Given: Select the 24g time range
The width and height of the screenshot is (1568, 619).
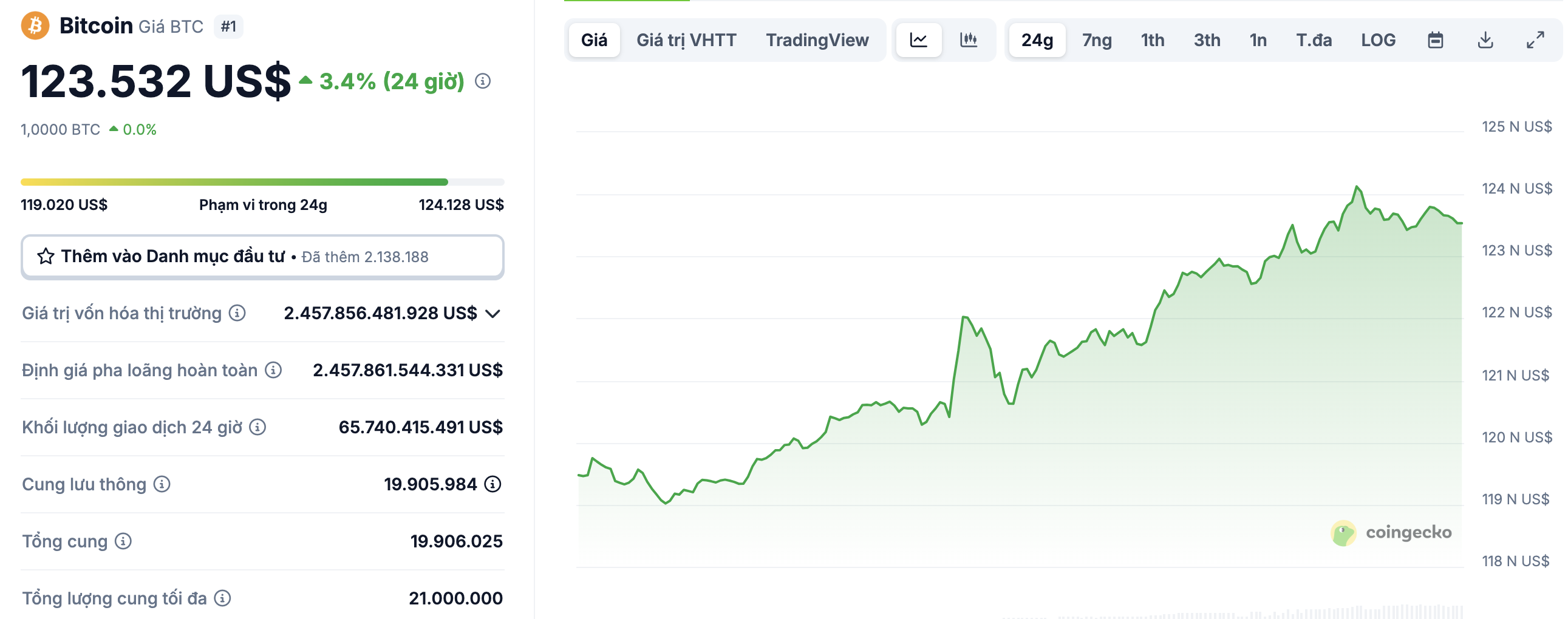Looking at the screenshot, I should point(1037,40).
